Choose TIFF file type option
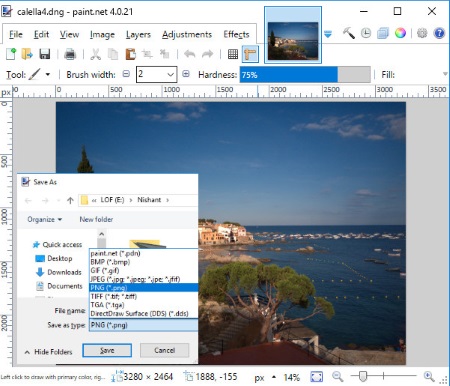Screen dimensions: 450x386 coord(144,296)
